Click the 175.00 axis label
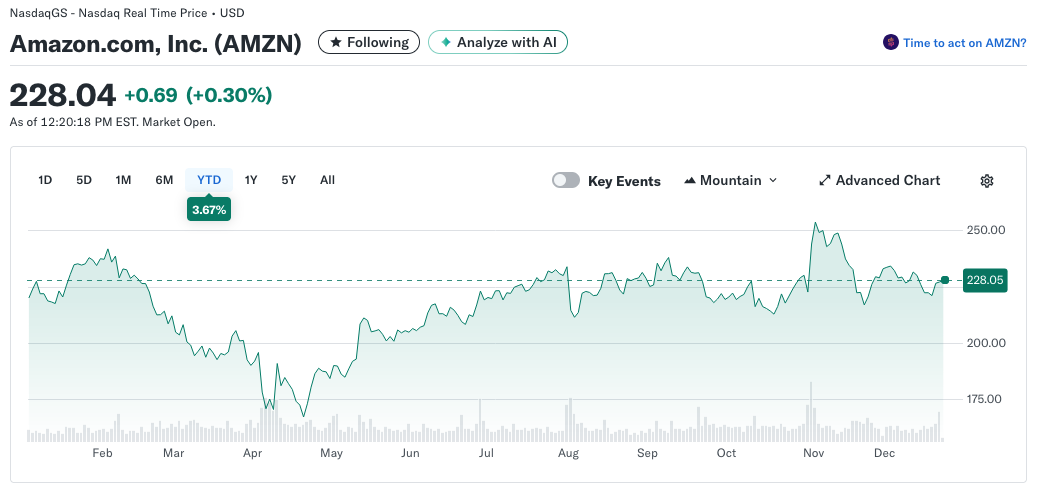The image size is (1038, 492). coord(986,399)
